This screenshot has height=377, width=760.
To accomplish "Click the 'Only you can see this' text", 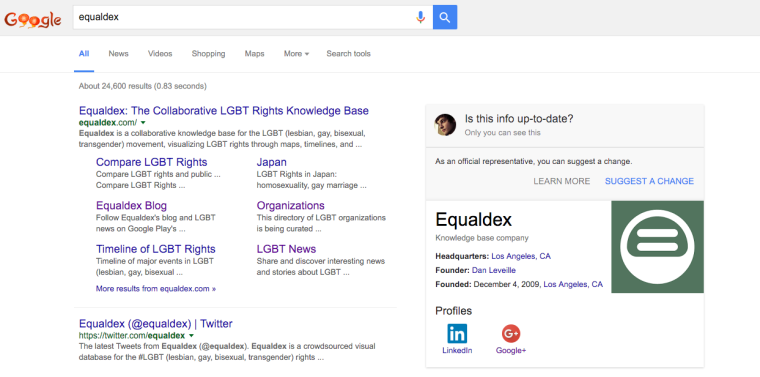I will (502, 132).
